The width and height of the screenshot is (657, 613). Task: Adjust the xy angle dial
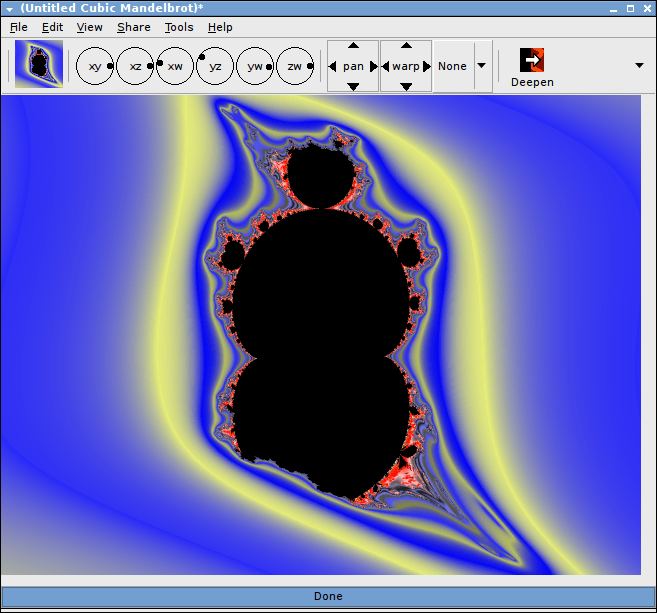[x=95, y=66]
